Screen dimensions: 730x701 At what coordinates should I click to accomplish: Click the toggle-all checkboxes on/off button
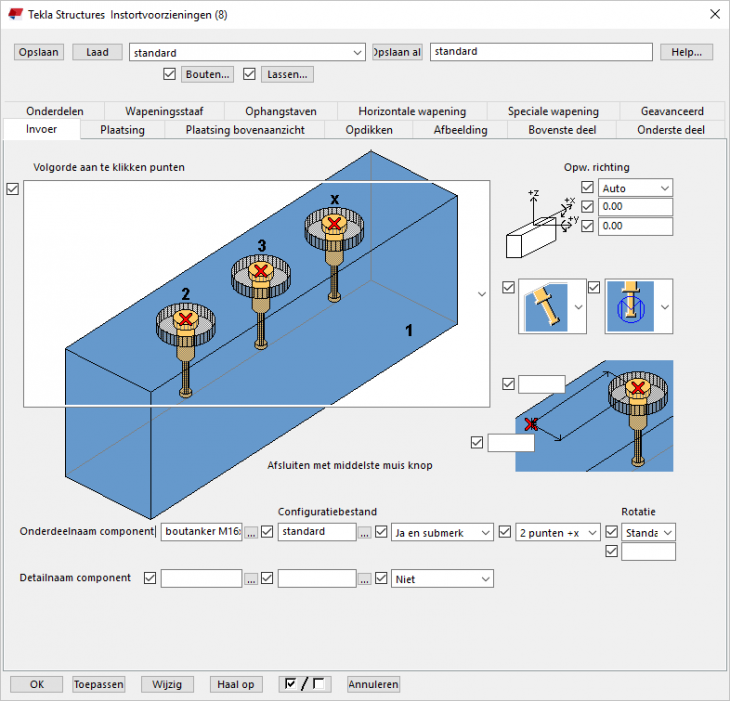pos(304,684)
